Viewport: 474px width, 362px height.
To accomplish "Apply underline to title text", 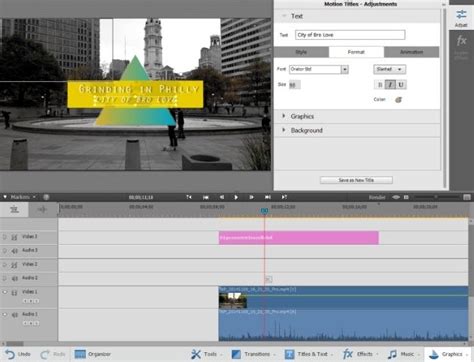I will [401, 85].
